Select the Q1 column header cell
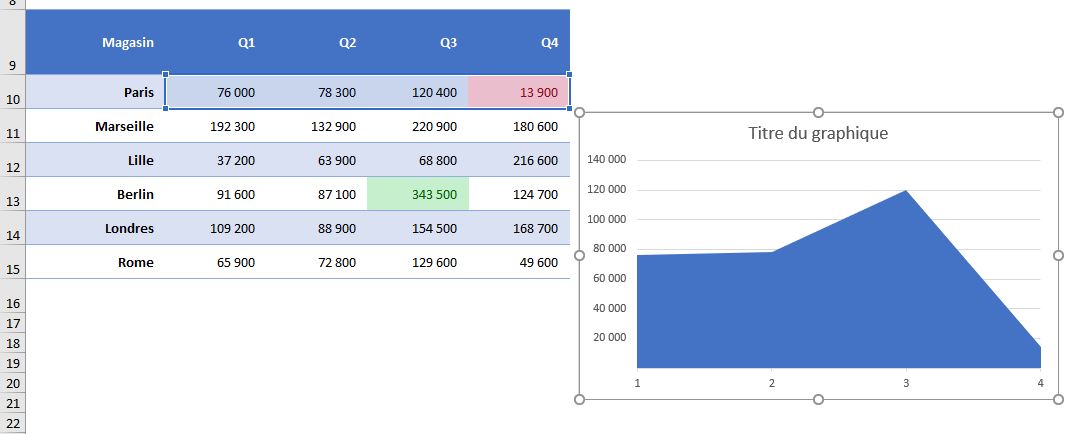 [216, 43]
